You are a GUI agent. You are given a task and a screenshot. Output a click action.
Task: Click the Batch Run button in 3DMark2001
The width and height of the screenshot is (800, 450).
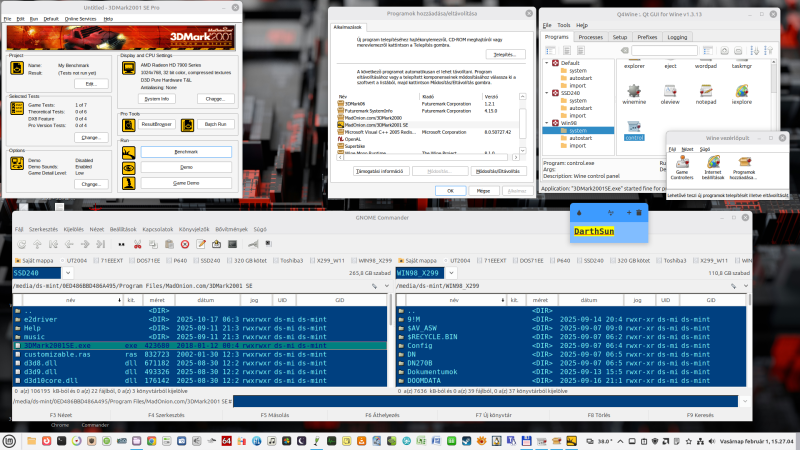pyautogui.click(x=215, y=124)
